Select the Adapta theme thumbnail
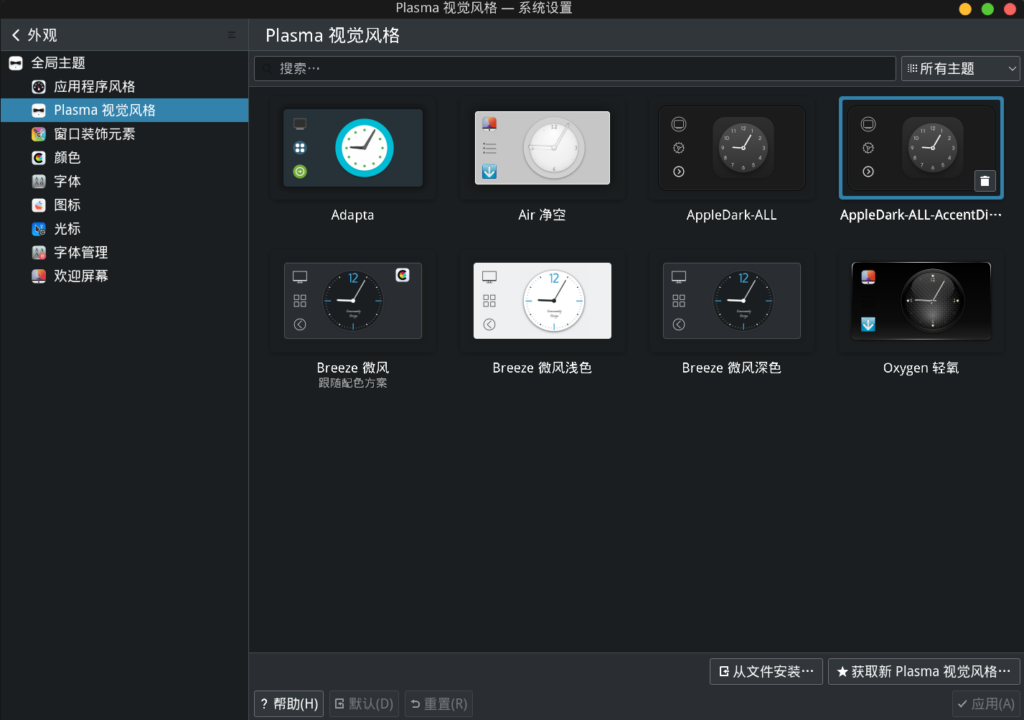This screenshot has height=720, width=1024. [353, 148]
